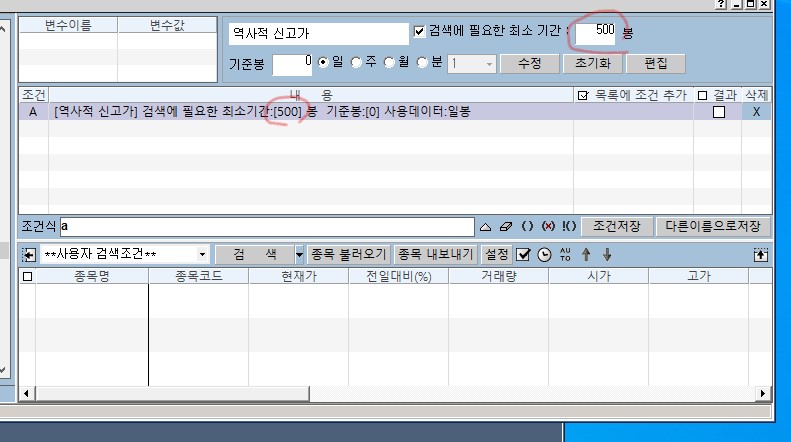This screenshot has width=791, height=442.
Task: Toggle the 검색에 필요한 최소 기간 checkbox
Action: pyautogui.click(x=419, y=33)
